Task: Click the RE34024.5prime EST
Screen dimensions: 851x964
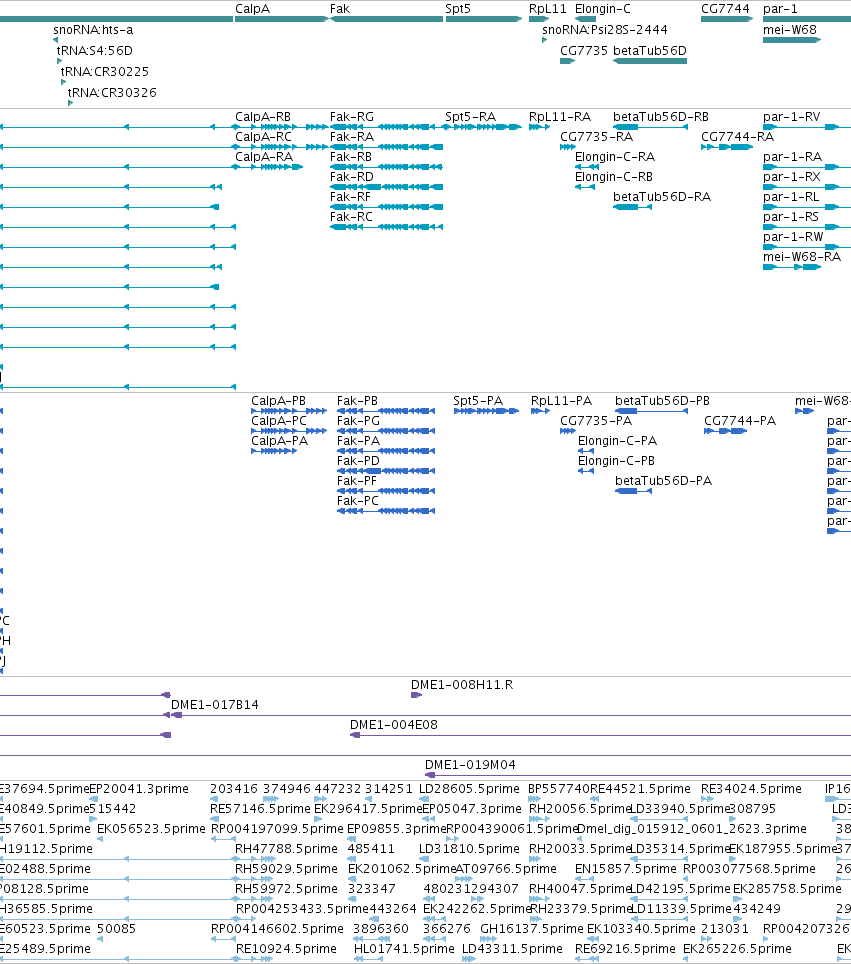Action: (x=707, y=799)
